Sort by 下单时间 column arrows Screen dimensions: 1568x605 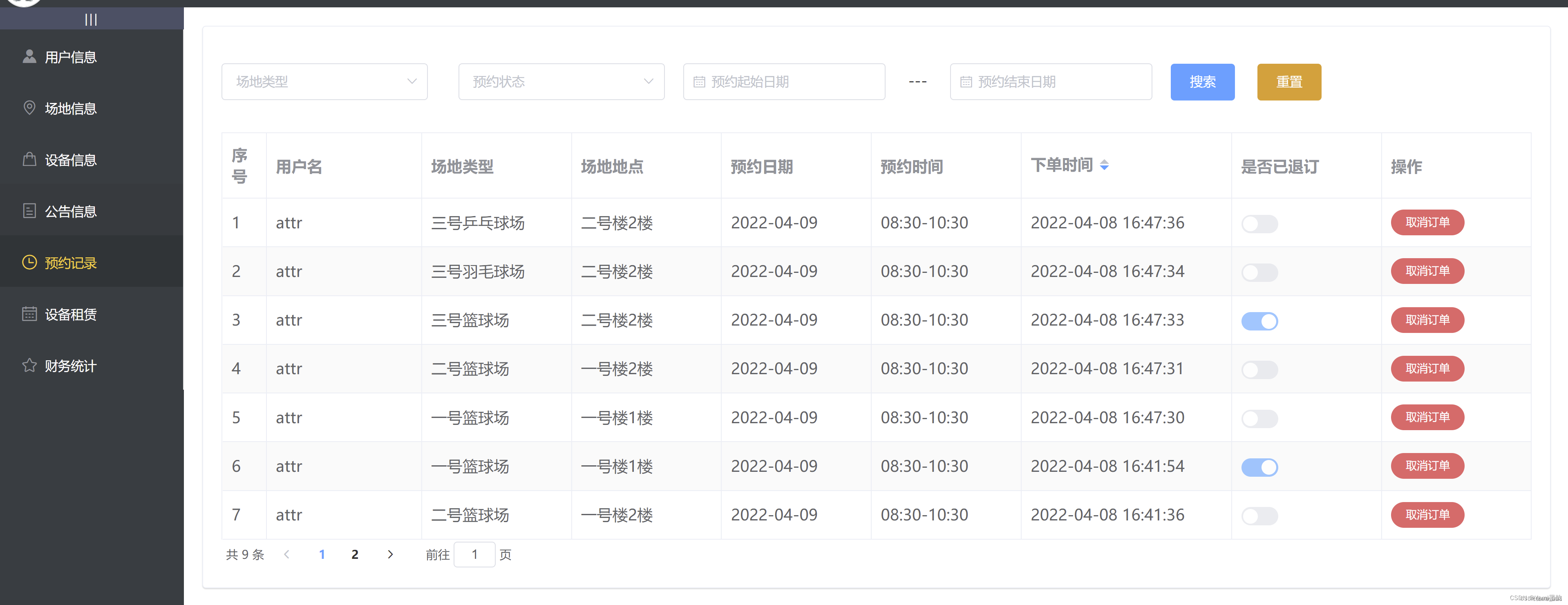(1103, 165)
